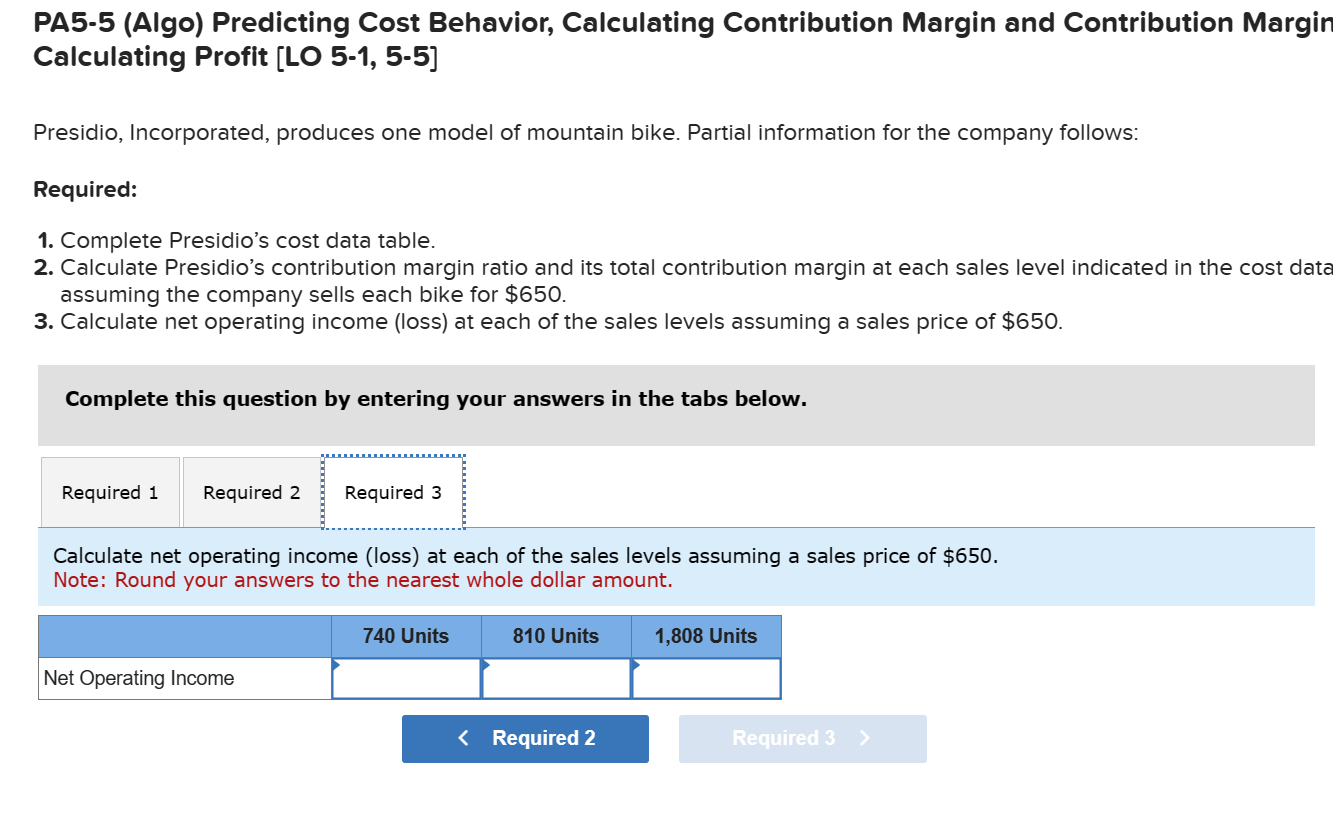Select the 740 Units column header
Viewport: 1333px width, 818px height.
coord(406,636)
